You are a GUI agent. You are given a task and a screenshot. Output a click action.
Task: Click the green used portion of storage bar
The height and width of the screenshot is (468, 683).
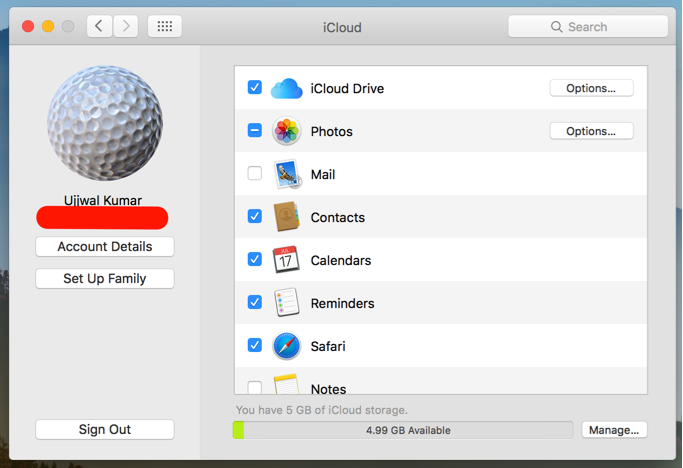pos(238,430)
